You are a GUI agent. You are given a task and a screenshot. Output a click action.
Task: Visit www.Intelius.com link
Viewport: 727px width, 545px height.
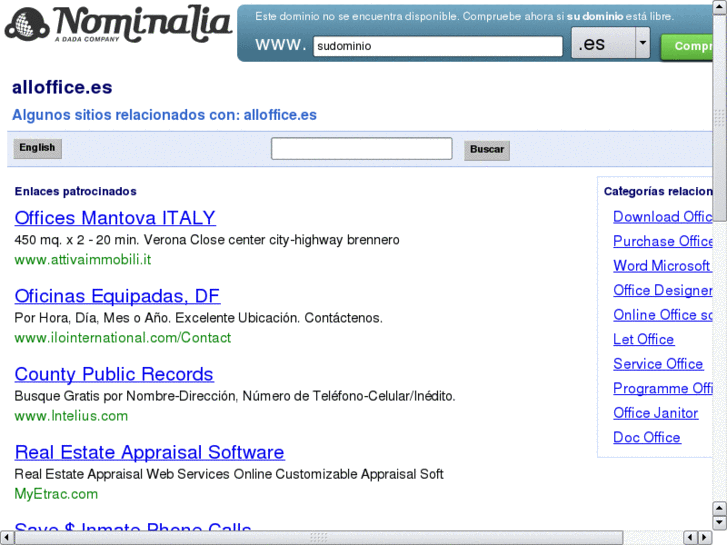tap(71, 416)
